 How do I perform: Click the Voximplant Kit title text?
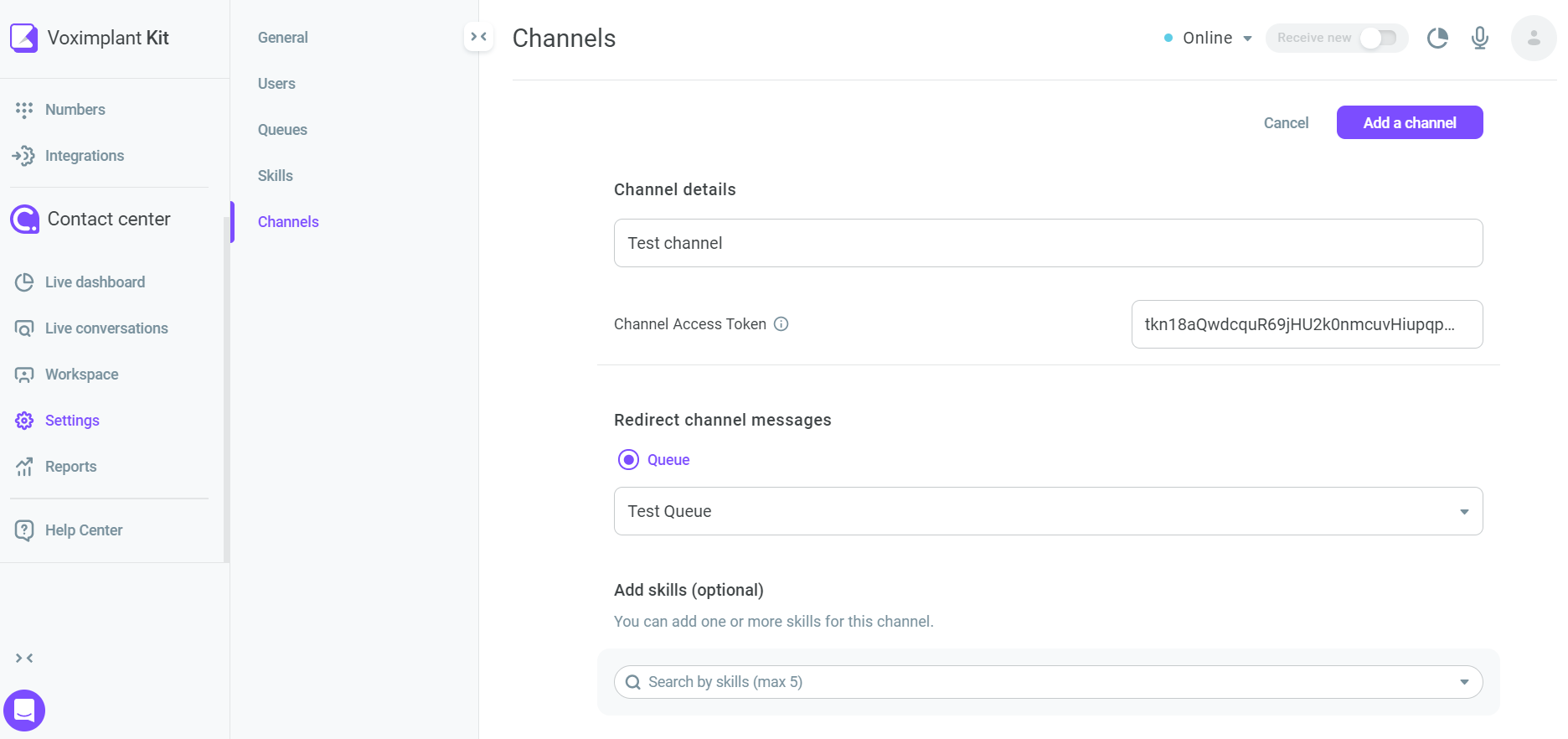tap(108, 38)
